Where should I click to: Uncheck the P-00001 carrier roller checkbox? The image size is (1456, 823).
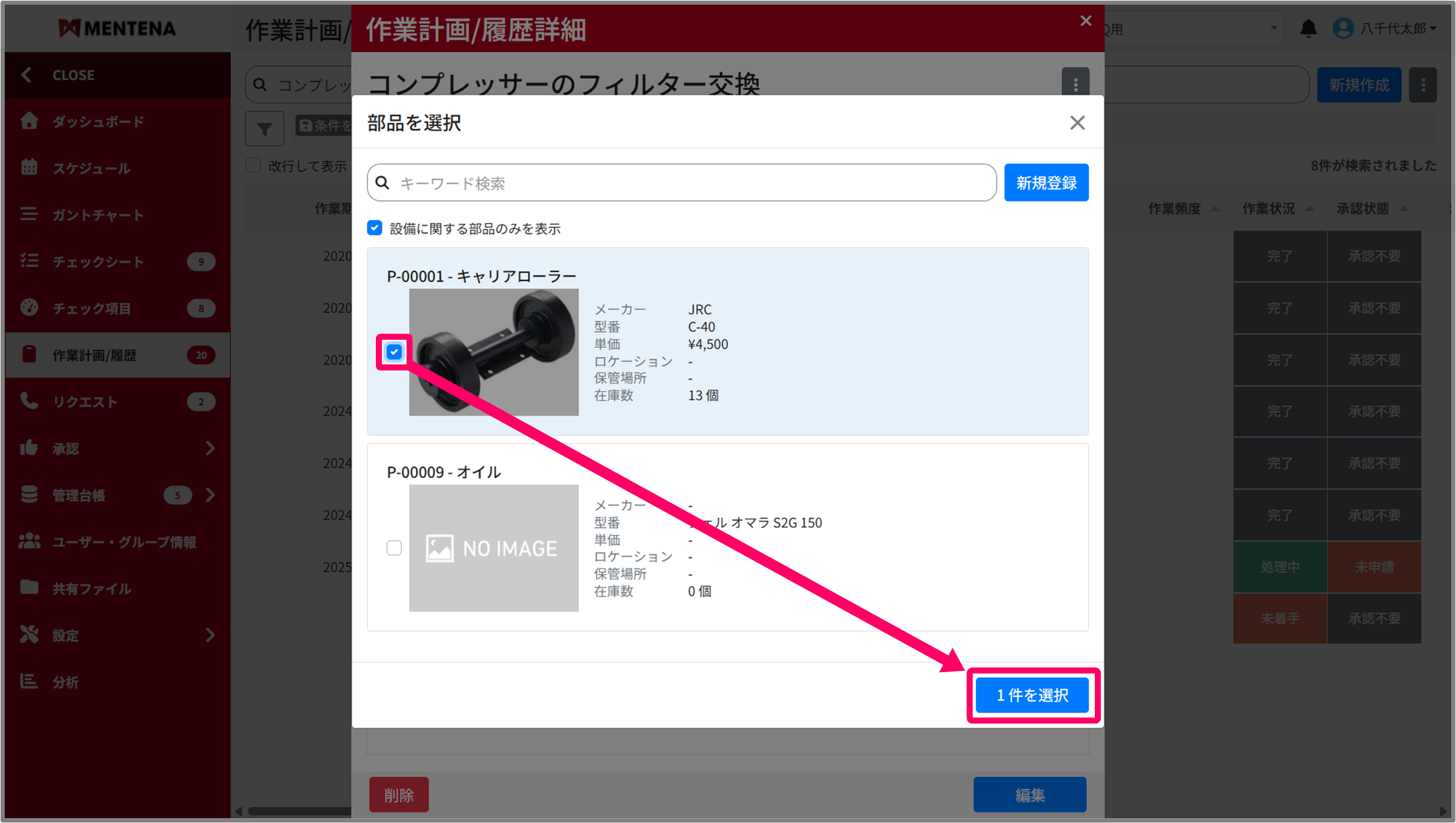(394, 352)
